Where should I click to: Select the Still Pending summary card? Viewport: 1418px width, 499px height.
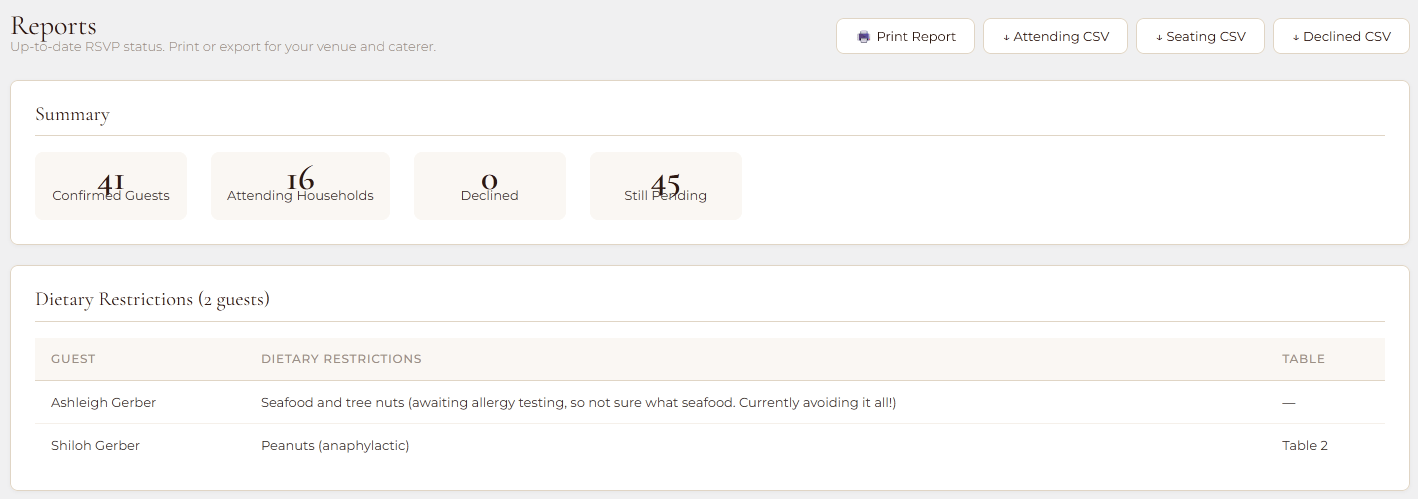coord(665,186)
